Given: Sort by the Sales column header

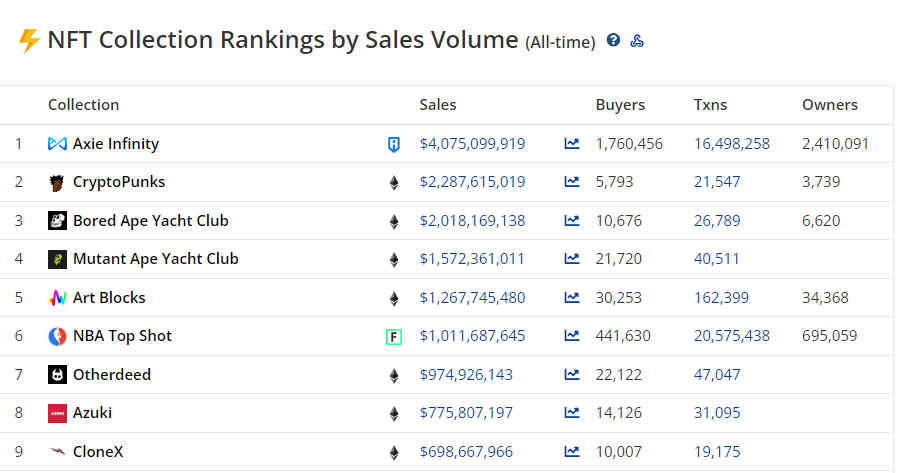Looking at the screenshot, I should pos(438,104).
